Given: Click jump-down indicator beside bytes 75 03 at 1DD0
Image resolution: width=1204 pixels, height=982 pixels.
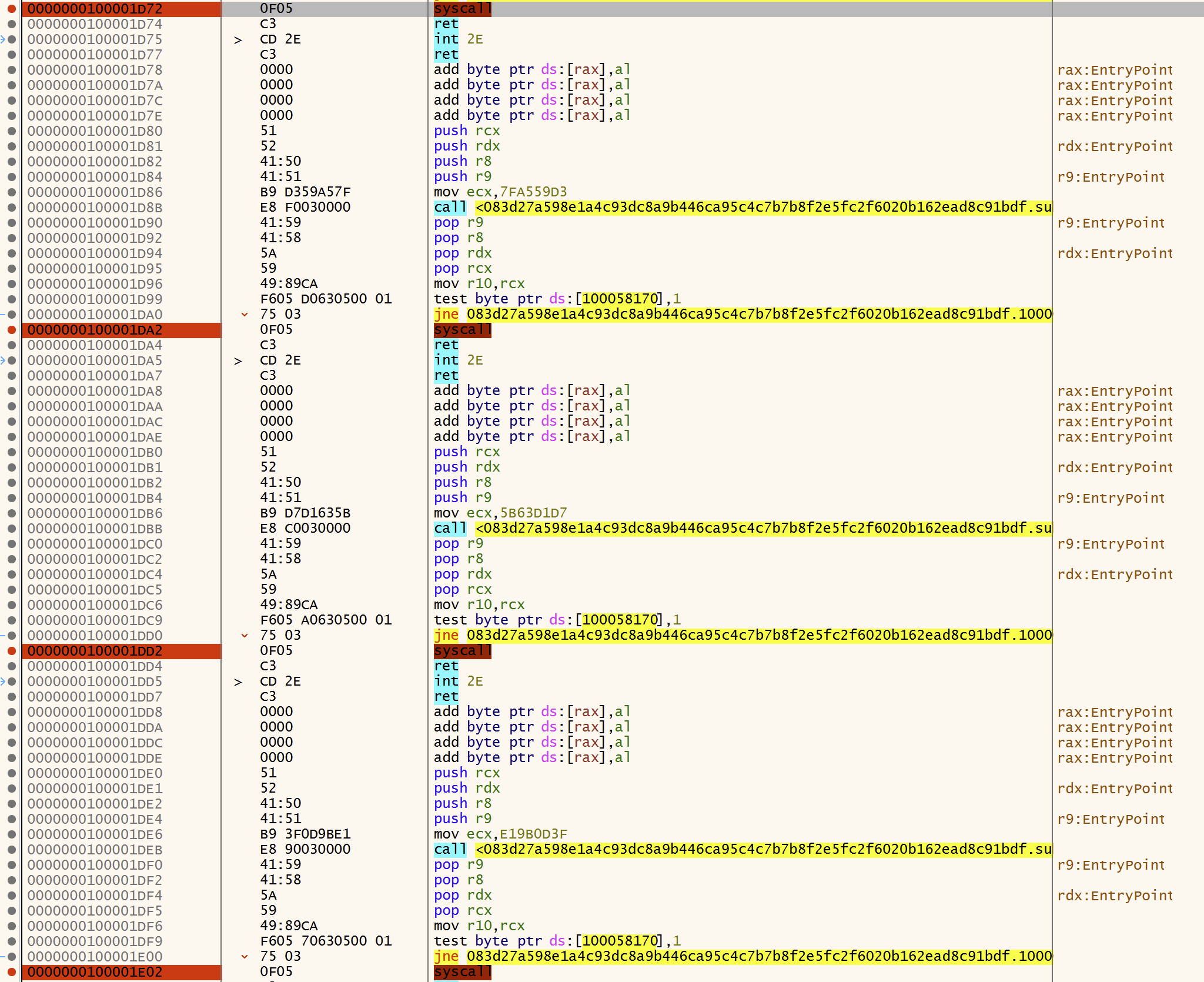Looking at the screenshot, I should [x=245, y=636].
